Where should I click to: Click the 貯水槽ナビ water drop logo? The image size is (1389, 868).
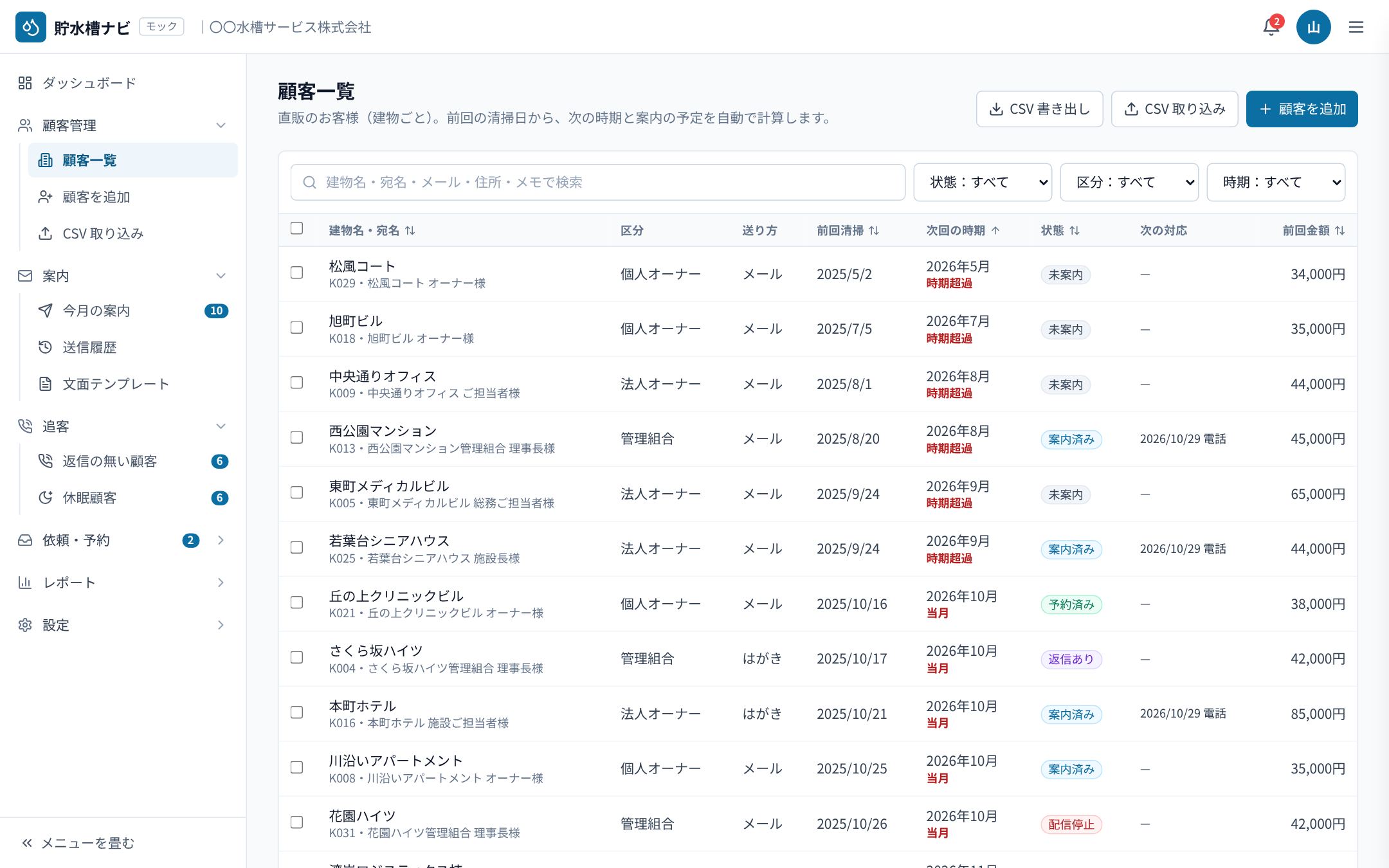click(x=31, y=27)
